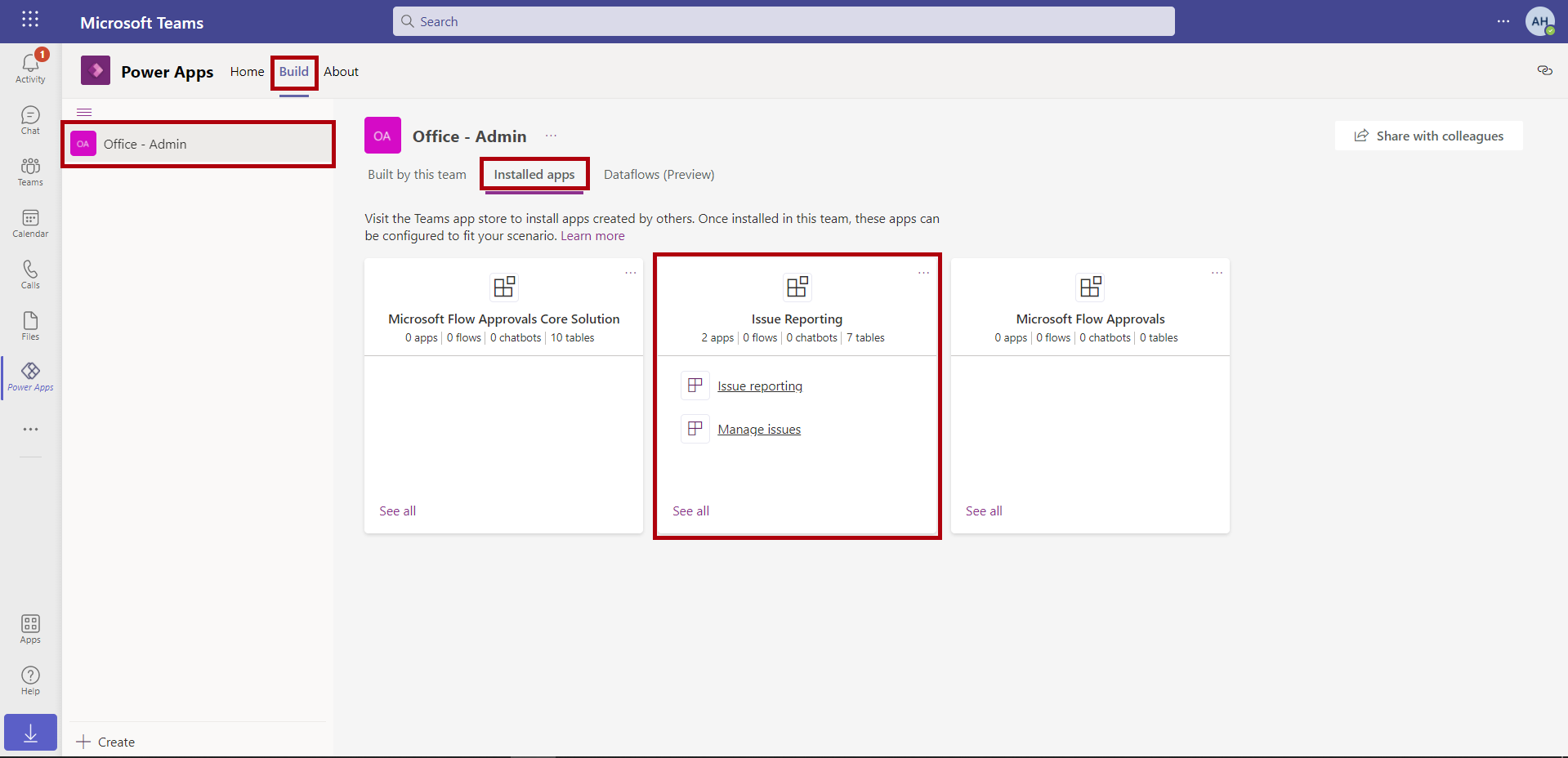Screen dimensions: 1568x758
Task: Select Power Apps in the left rail
Action: [30, 377]
